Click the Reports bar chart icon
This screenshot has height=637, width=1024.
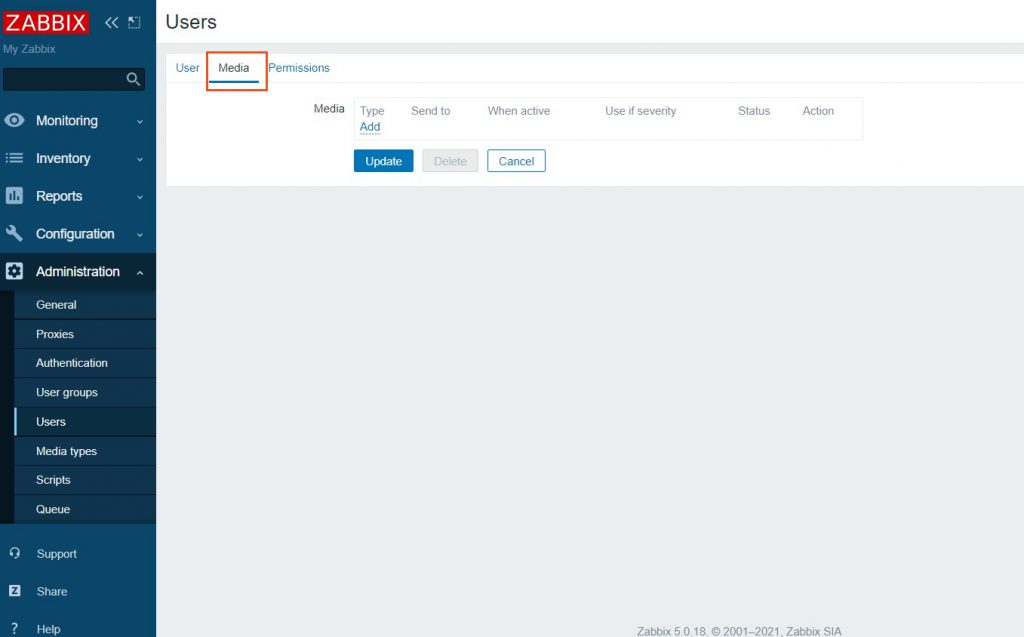[14, 196]
